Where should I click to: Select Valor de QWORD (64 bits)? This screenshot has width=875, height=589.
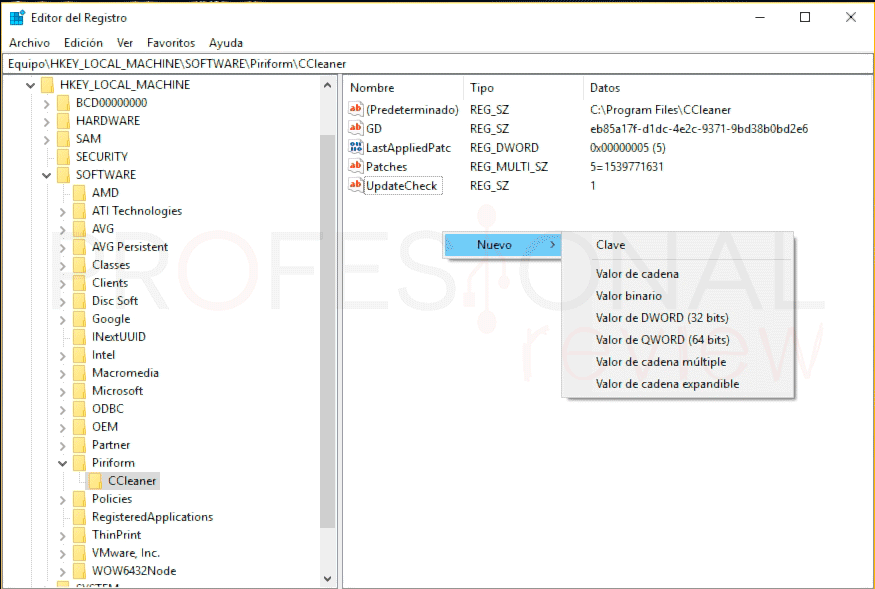point(677,339)
